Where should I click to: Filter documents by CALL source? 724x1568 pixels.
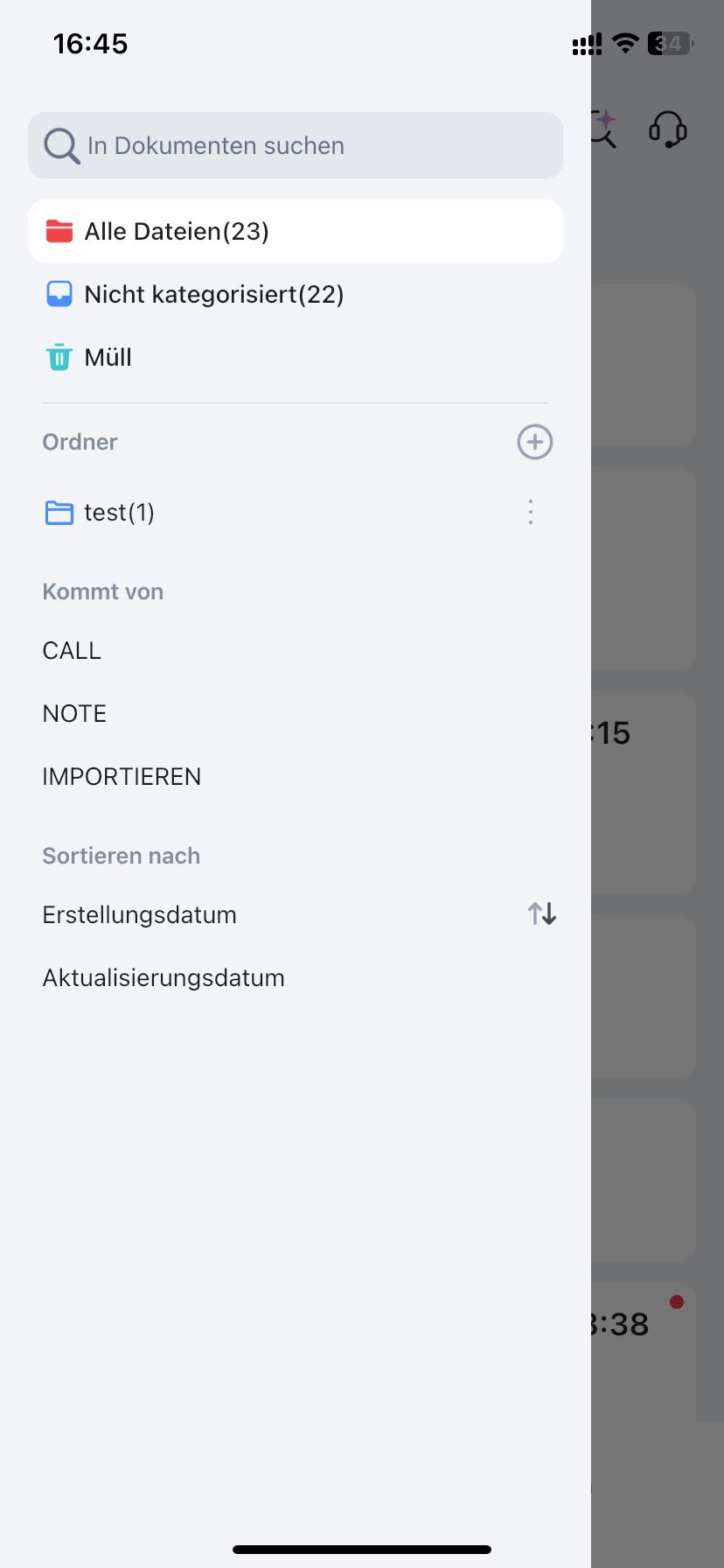click(x=72, y=650)
